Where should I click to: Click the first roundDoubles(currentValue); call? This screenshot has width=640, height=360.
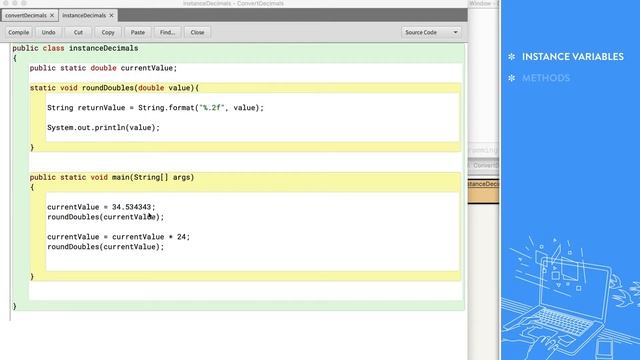105,217
